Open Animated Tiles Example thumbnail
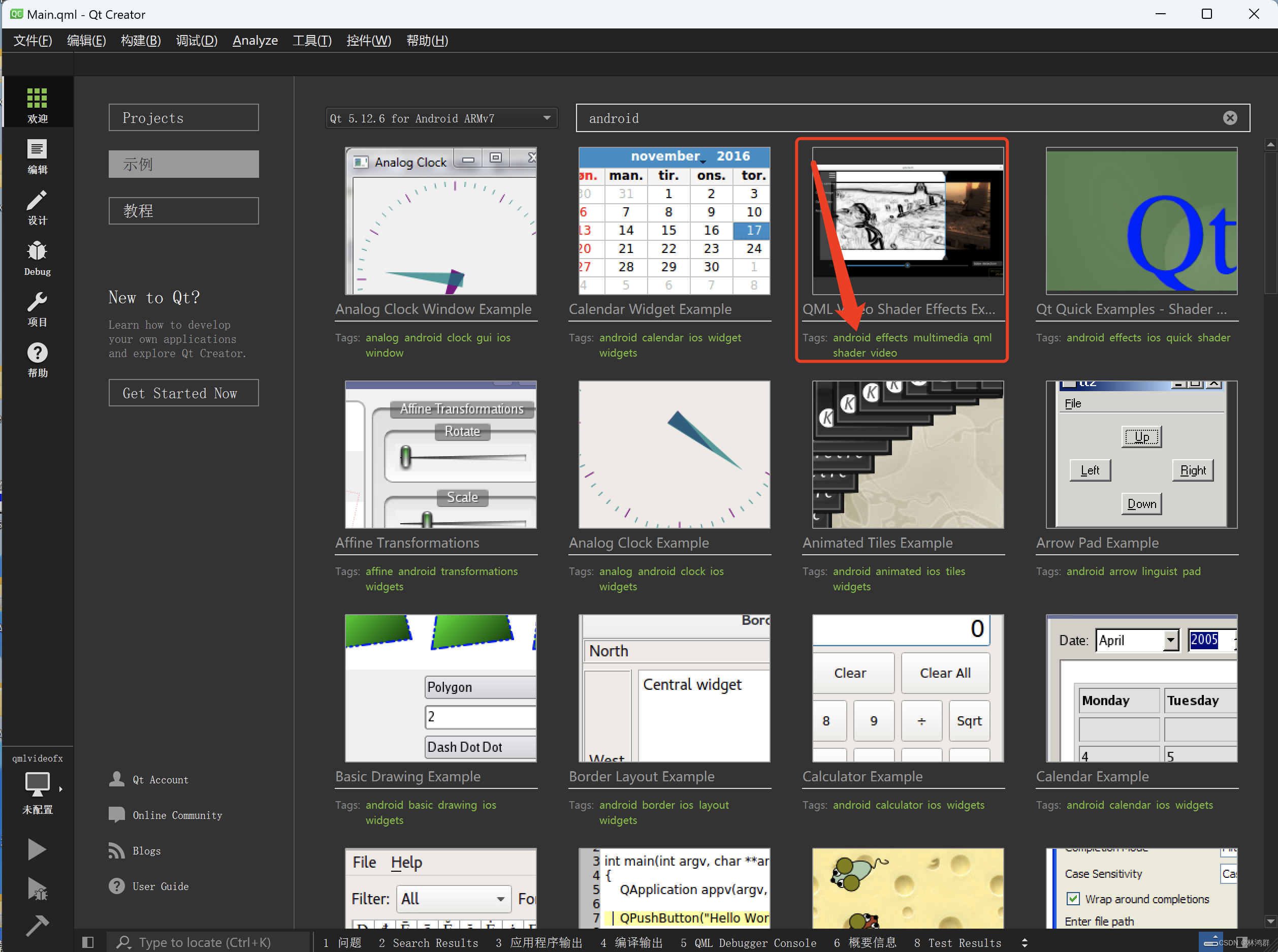The height and width of the screenshot is (952, 1278). pyautogui.click(x=908, y=455)
